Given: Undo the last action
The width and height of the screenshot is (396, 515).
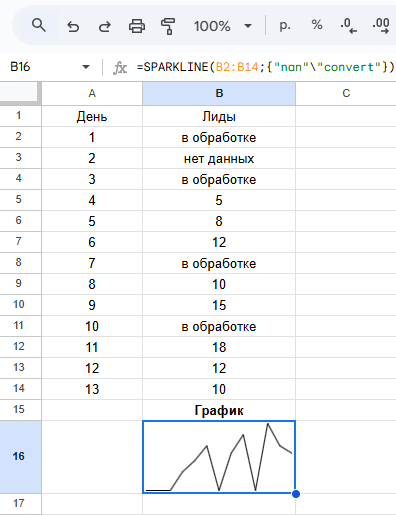Looking at the screenshot, I should tap(73, 26).
